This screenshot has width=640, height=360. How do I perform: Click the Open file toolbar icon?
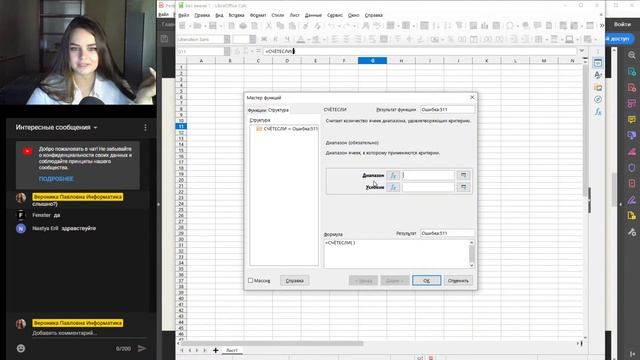(198, 26)
